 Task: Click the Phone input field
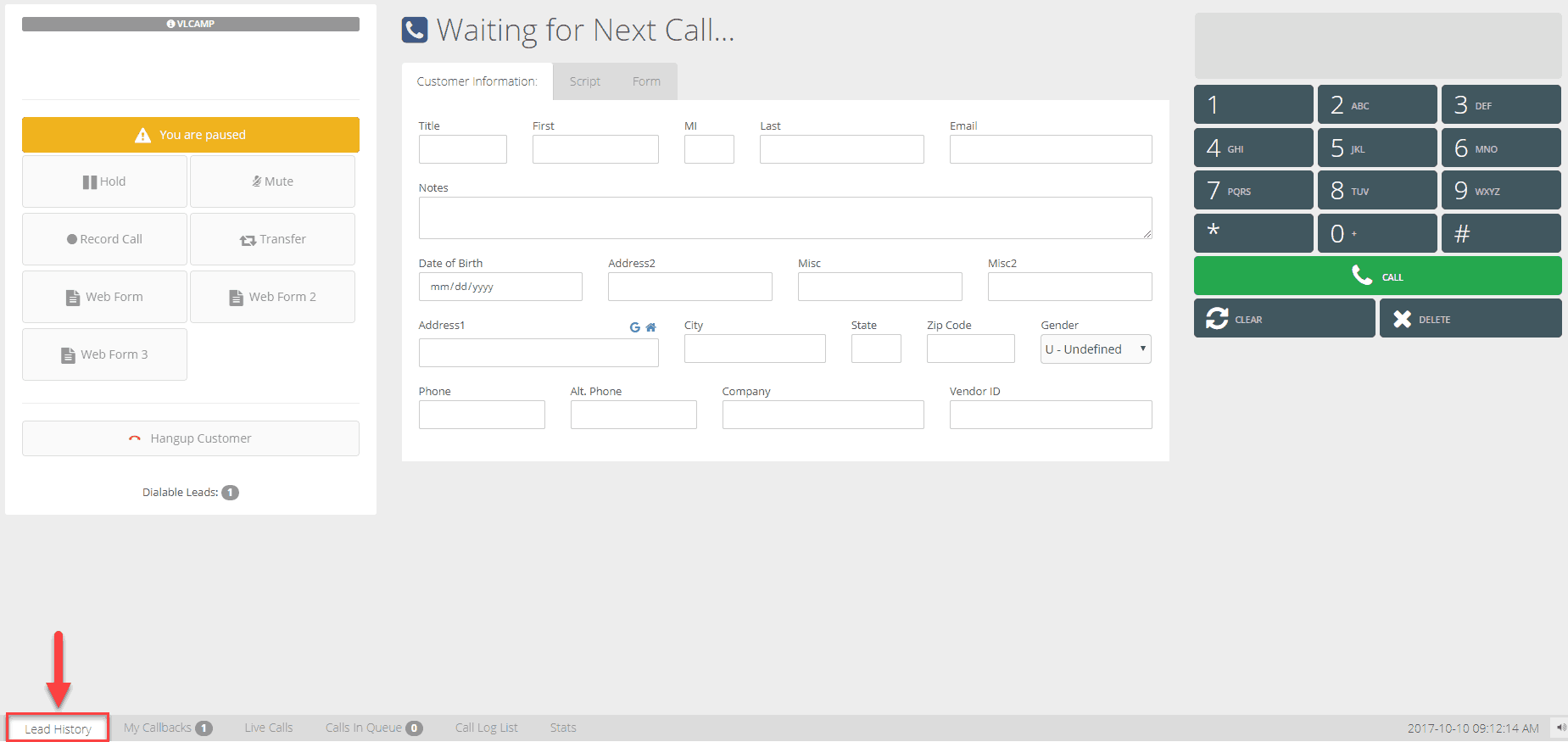(x=482, y=415)
